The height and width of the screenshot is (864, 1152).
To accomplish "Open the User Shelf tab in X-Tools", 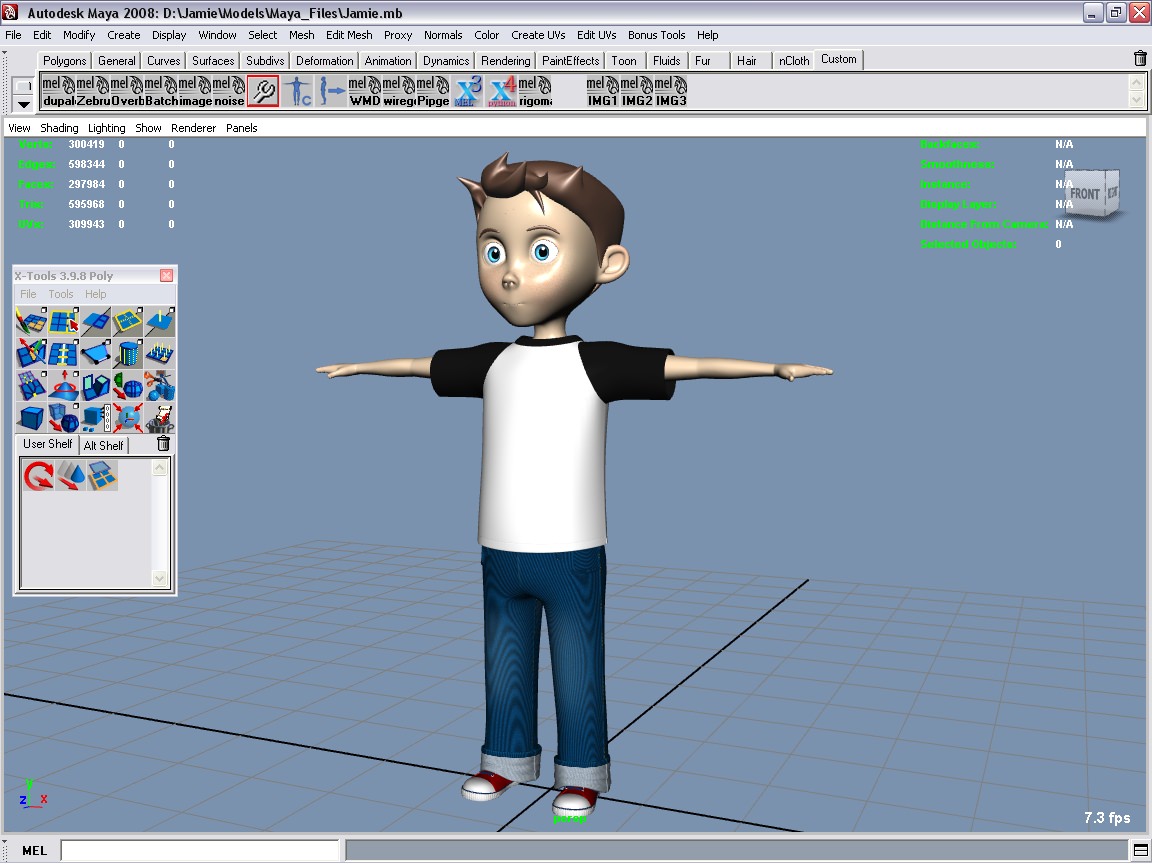I will [x=47, y=444].
